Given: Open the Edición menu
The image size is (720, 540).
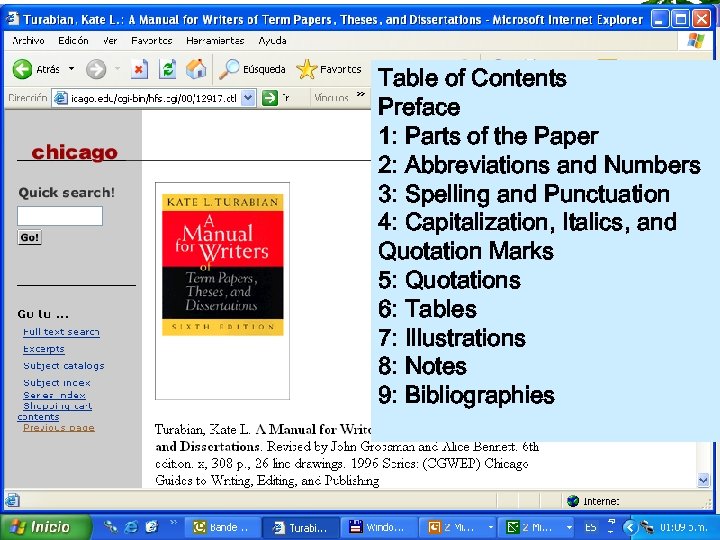Looking at the screenshot, I should (73, 40).
